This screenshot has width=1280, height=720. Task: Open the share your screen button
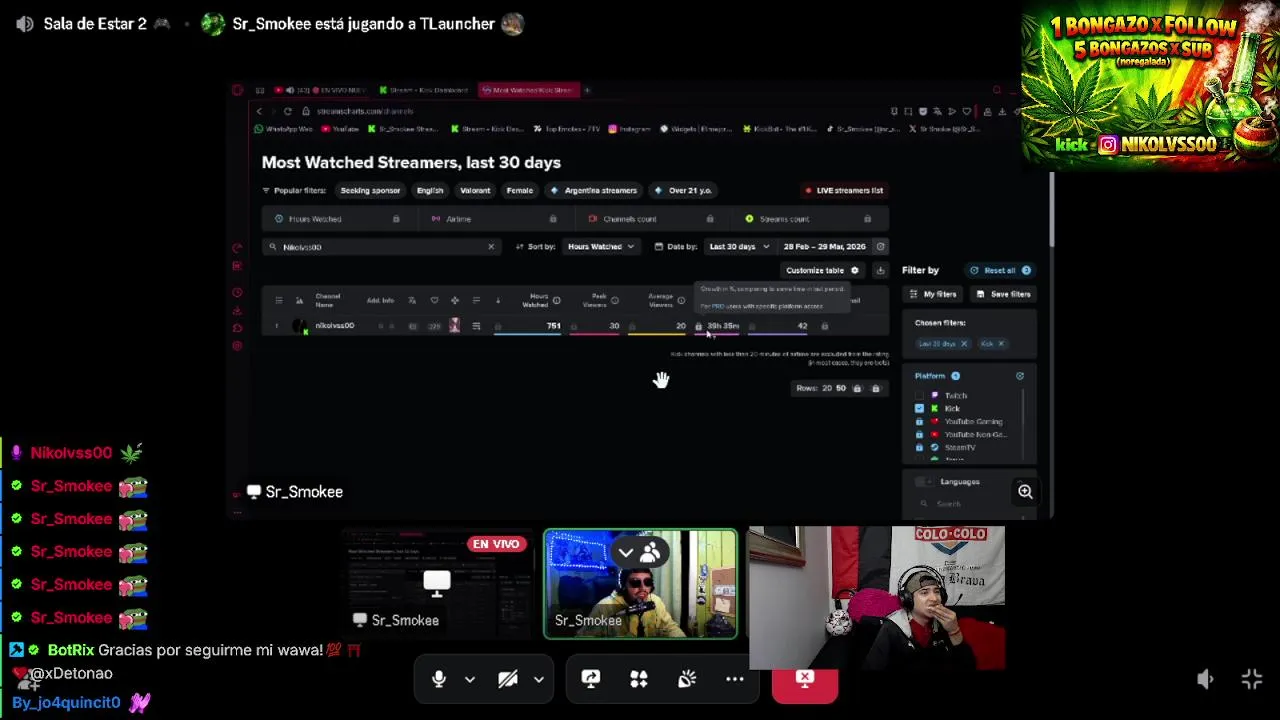(x=591, y=679)
